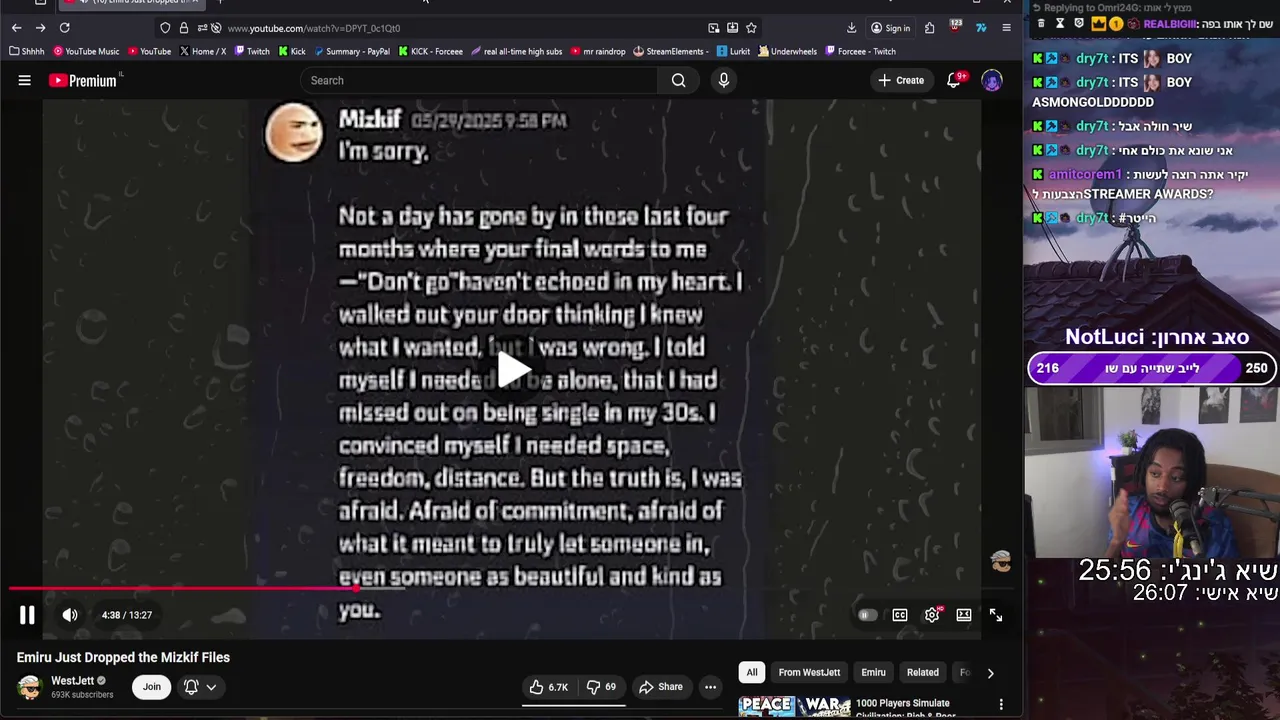Toggle closed captions CC button
This screenshot has height=720, width=1280.
[x=900, y=615]
